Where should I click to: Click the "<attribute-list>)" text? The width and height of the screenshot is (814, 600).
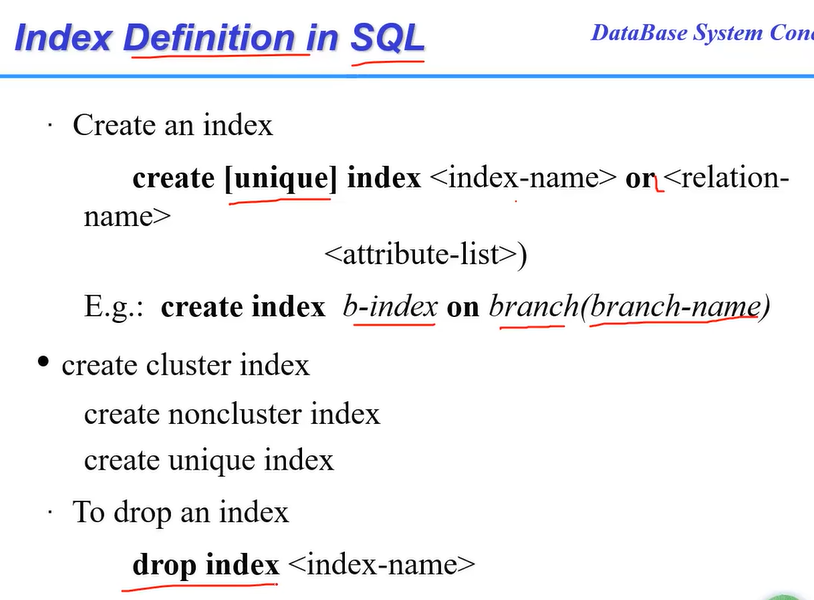425,254
